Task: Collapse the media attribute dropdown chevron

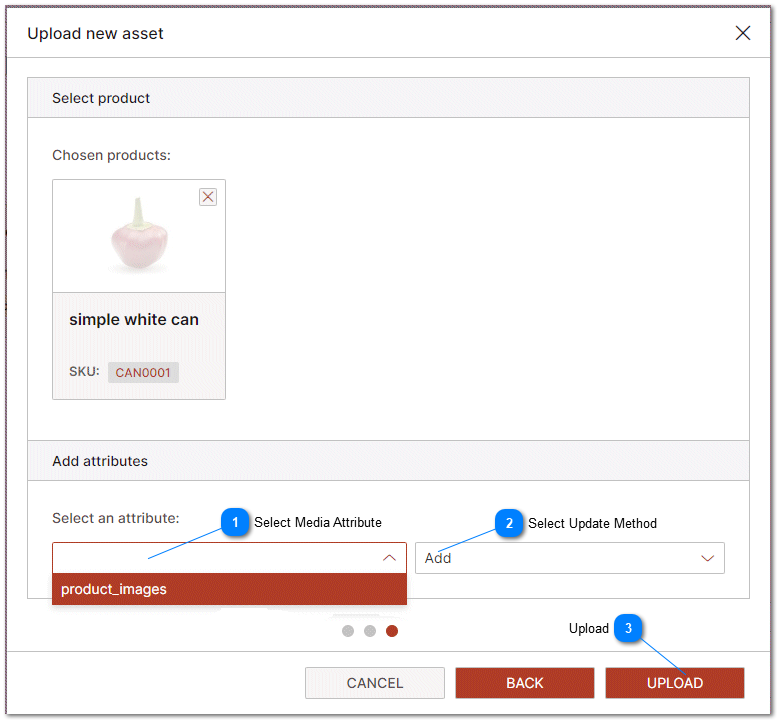Action: [390, 558]
